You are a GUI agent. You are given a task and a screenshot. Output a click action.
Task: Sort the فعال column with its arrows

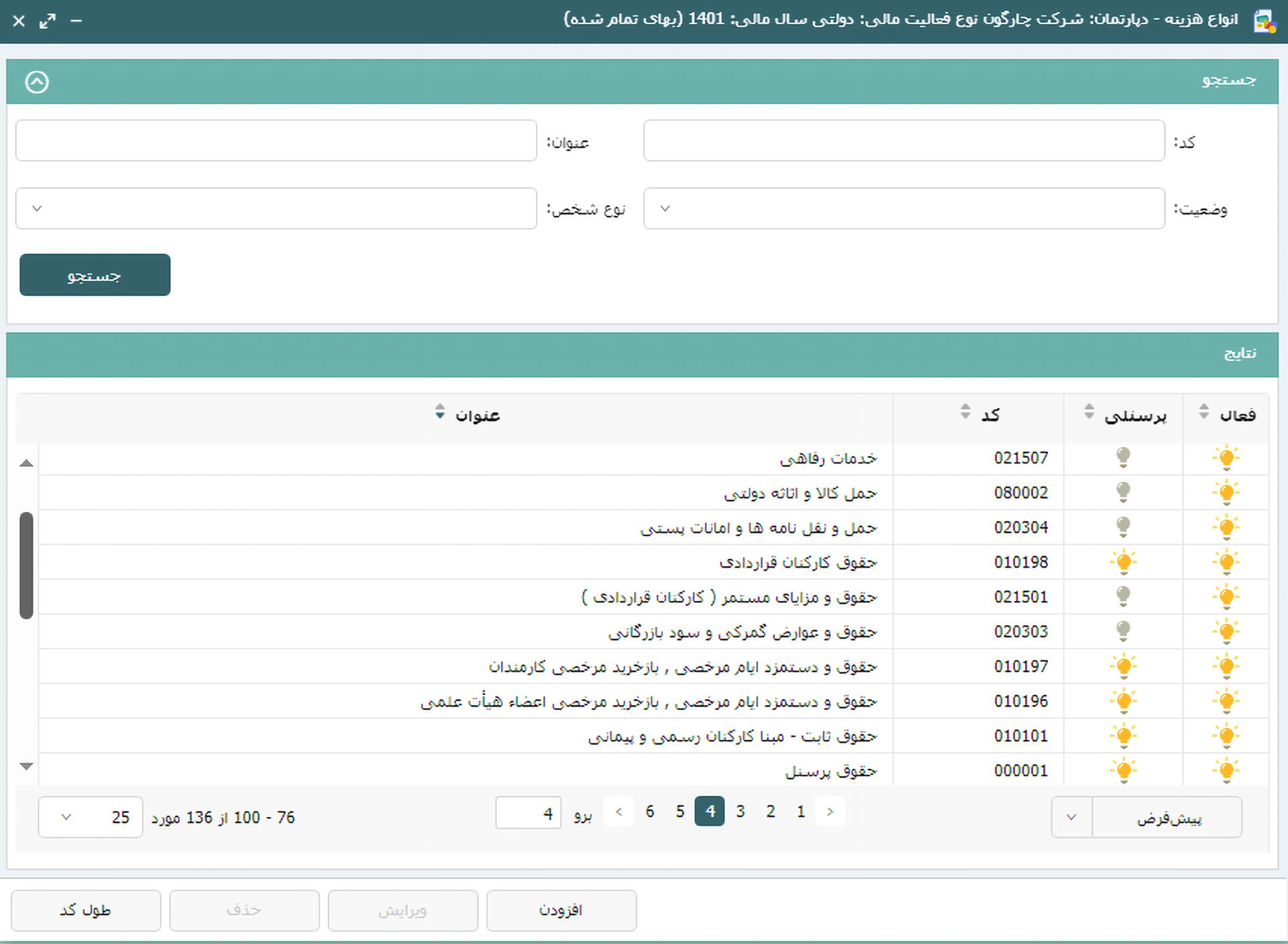[1204, 412]
